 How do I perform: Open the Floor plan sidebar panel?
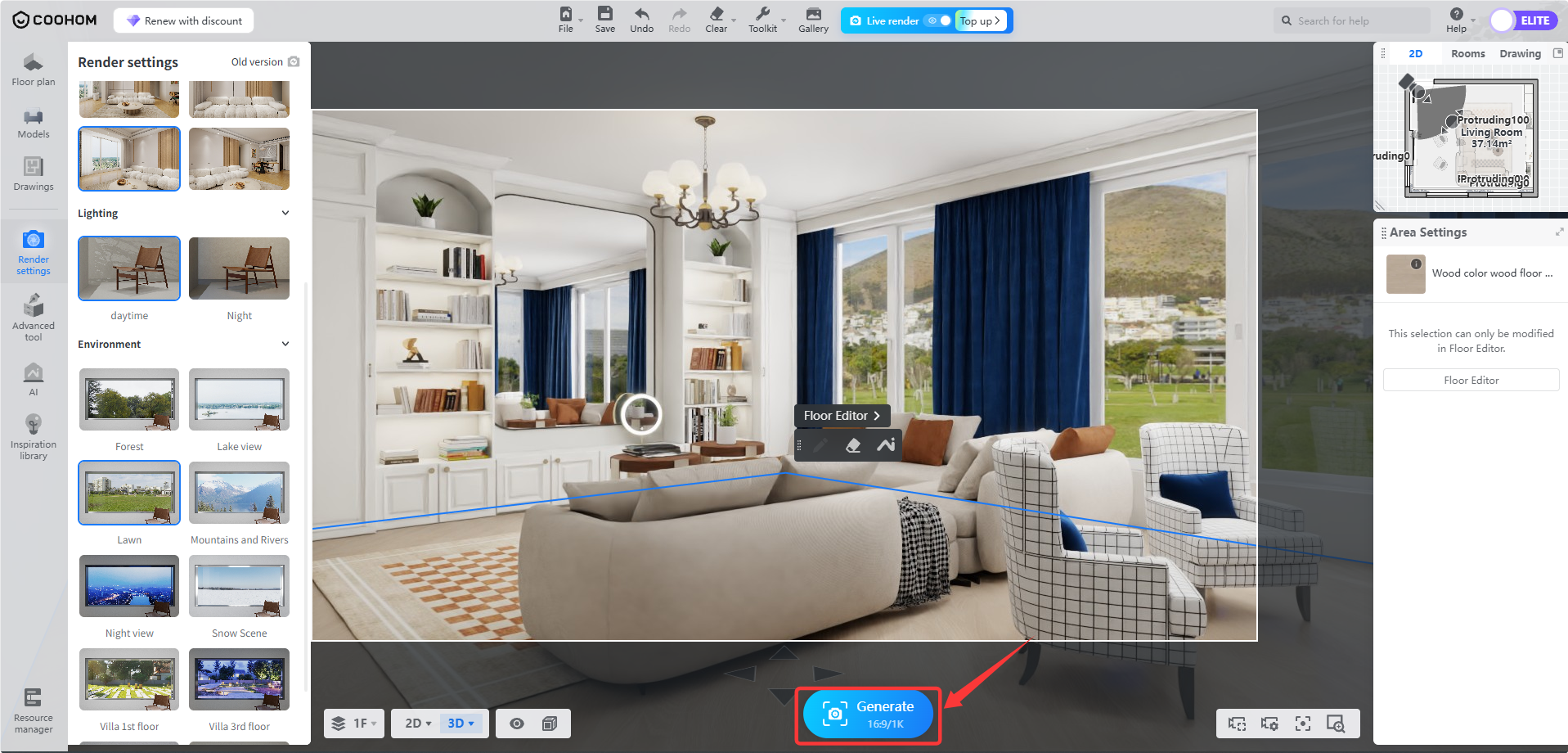34,70
